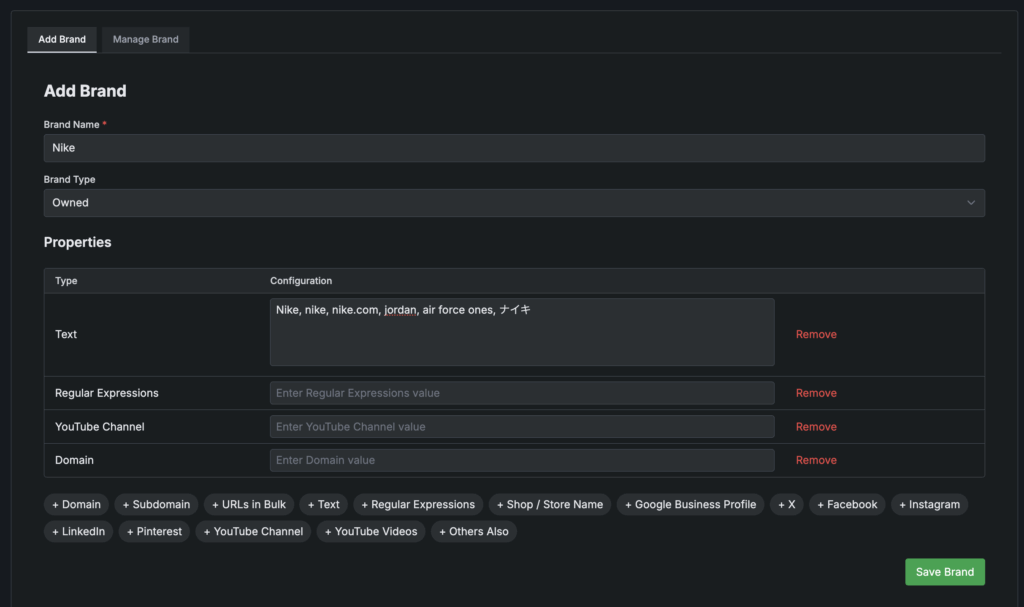Viewport: 1024px width, 607px height.
Task: Click the Brand Name input field
Action: click(x=514, y=148)
